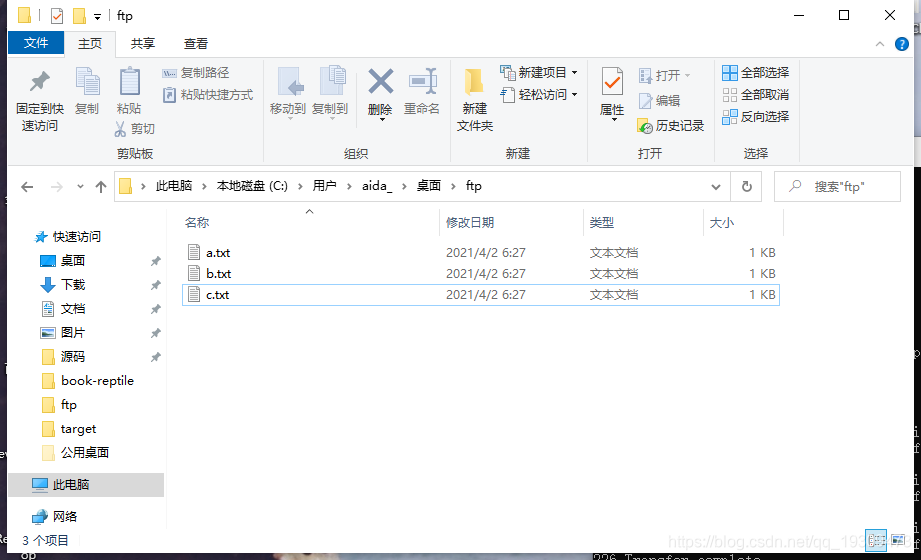Select the b.txt file
921x560 pixels.
(x=480, y=274)
